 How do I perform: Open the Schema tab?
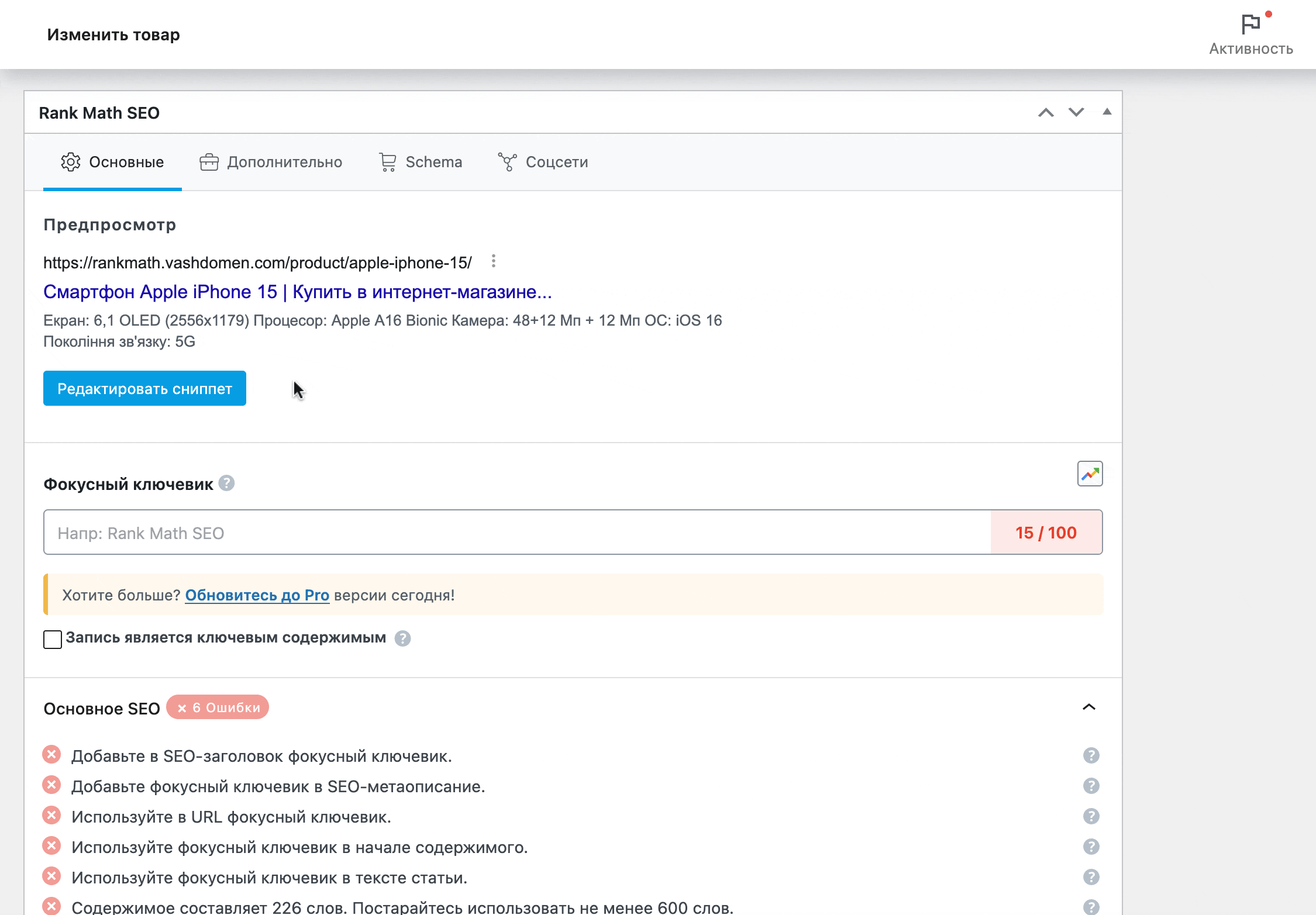[421, 162]
